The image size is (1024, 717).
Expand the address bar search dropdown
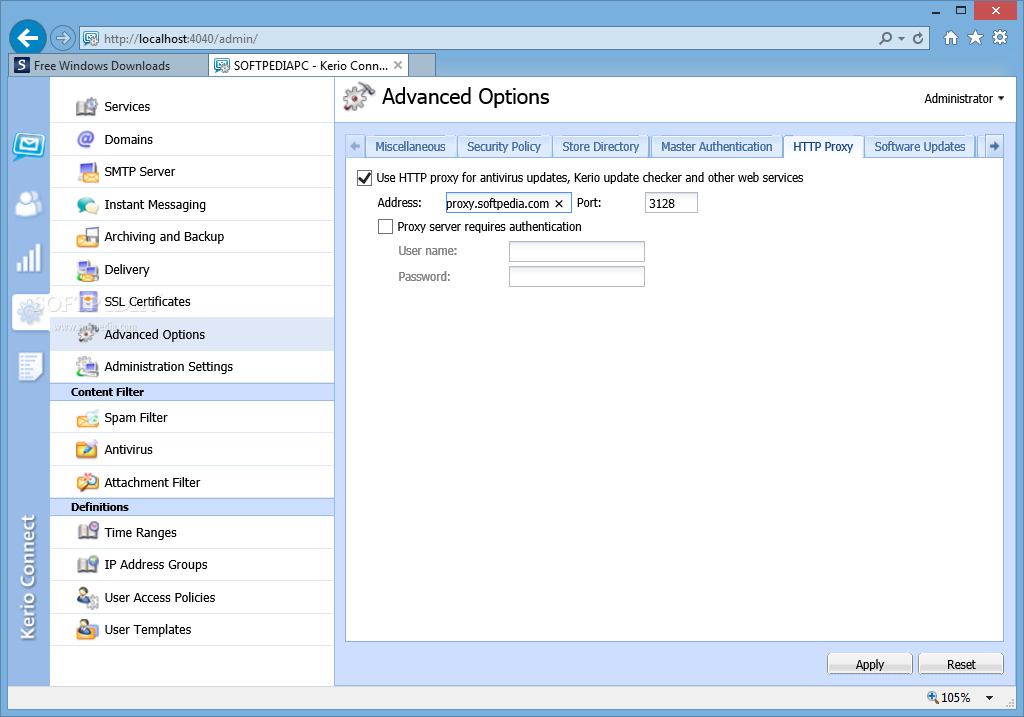[x=901, y=39]
